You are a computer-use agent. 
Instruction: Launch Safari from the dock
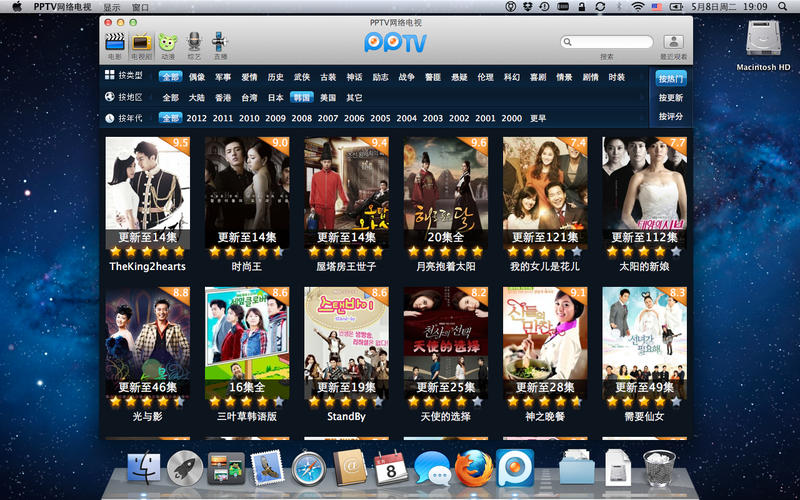pyautogui.click(x=308, y=468)
